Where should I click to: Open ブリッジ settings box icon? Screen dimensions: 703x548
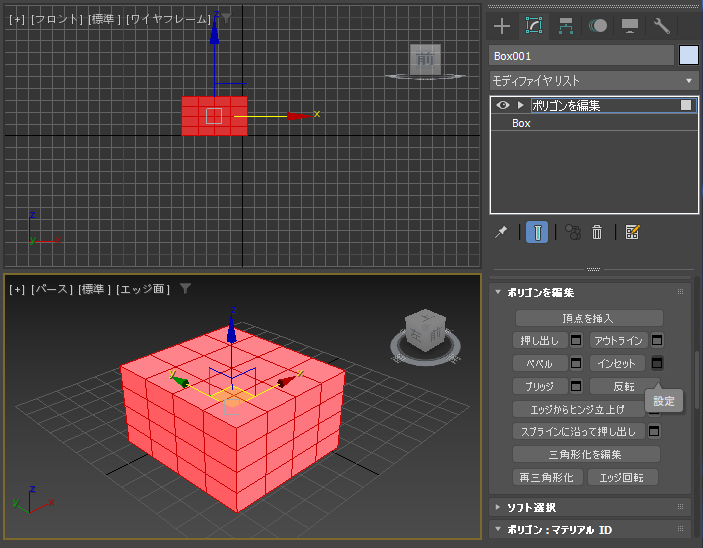coord(576,386)
